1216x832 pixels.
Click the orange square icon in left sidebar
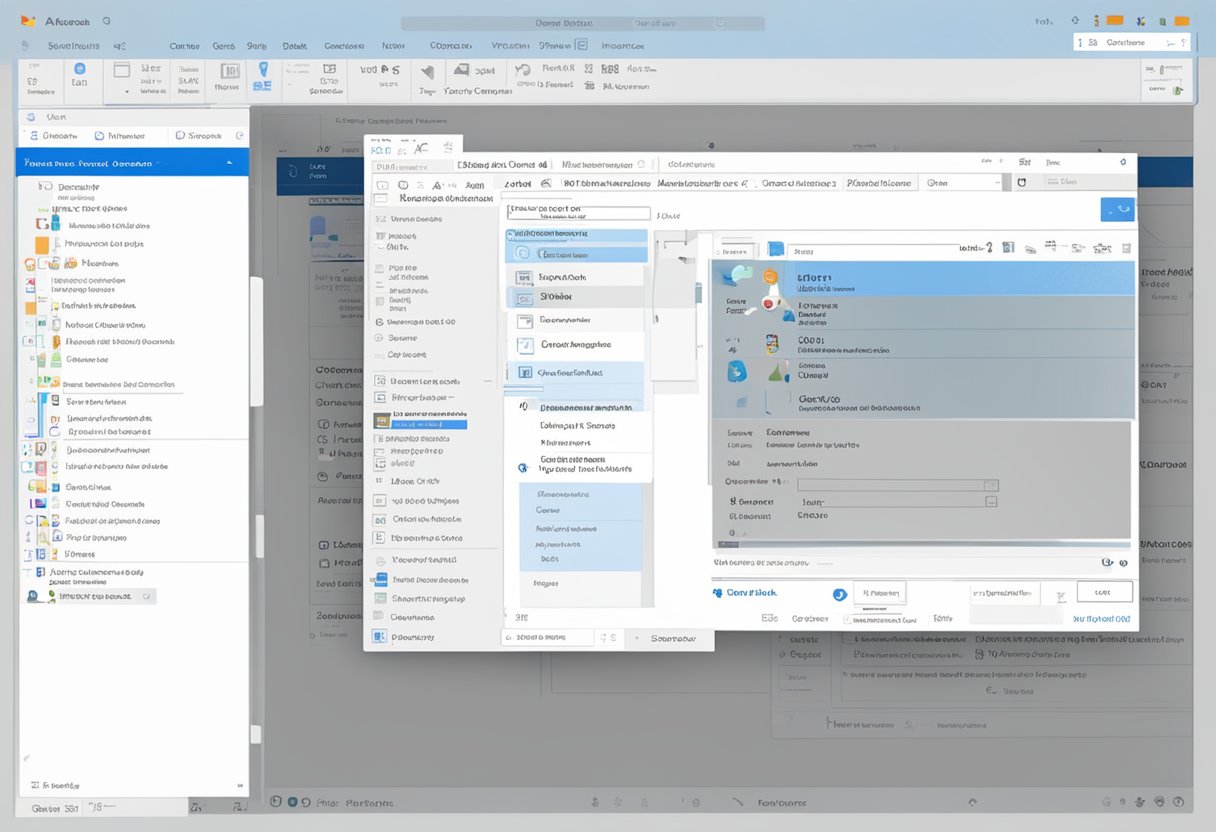42,245
